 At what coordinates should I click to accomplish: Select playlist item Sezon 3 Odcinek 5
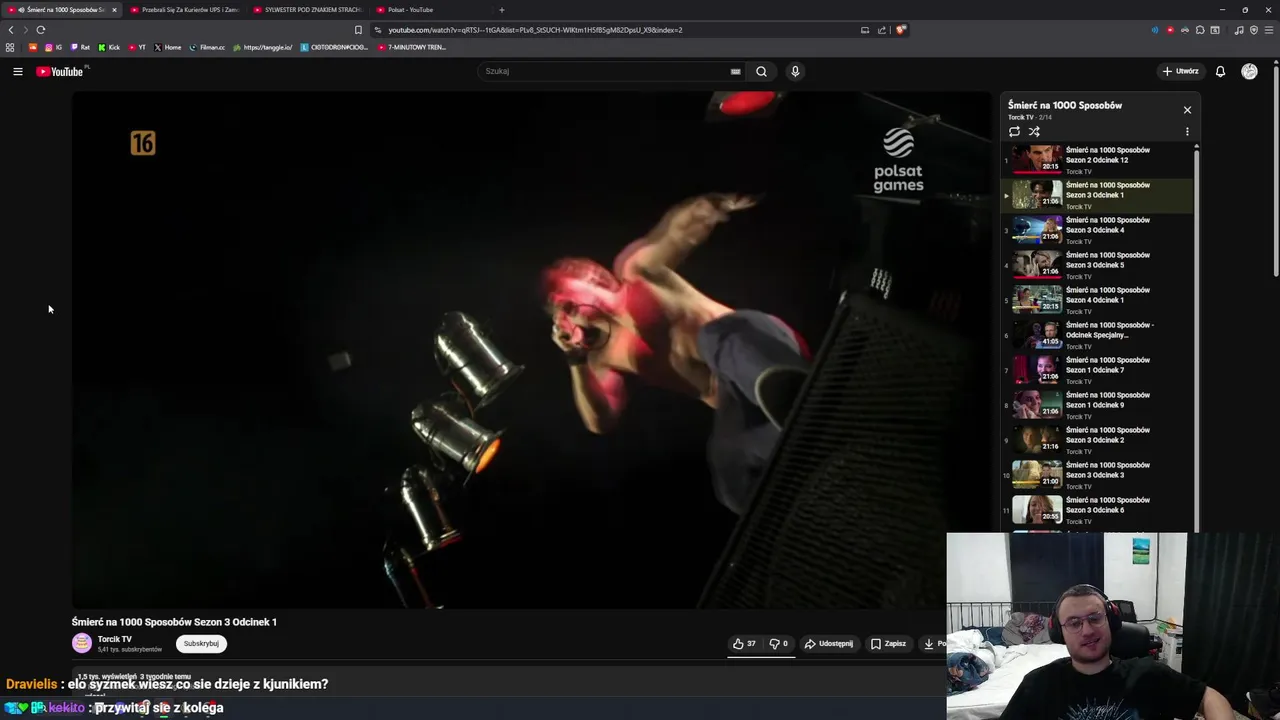(x=1097, y=265)
